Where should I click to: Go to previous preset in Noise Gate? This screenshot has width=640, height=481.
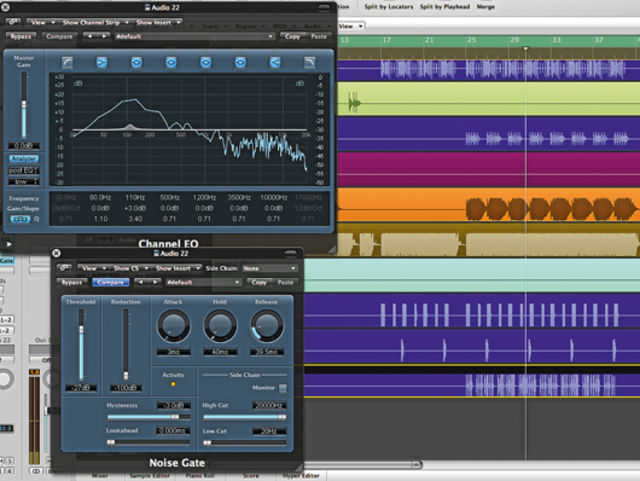(x=140, y=282)
